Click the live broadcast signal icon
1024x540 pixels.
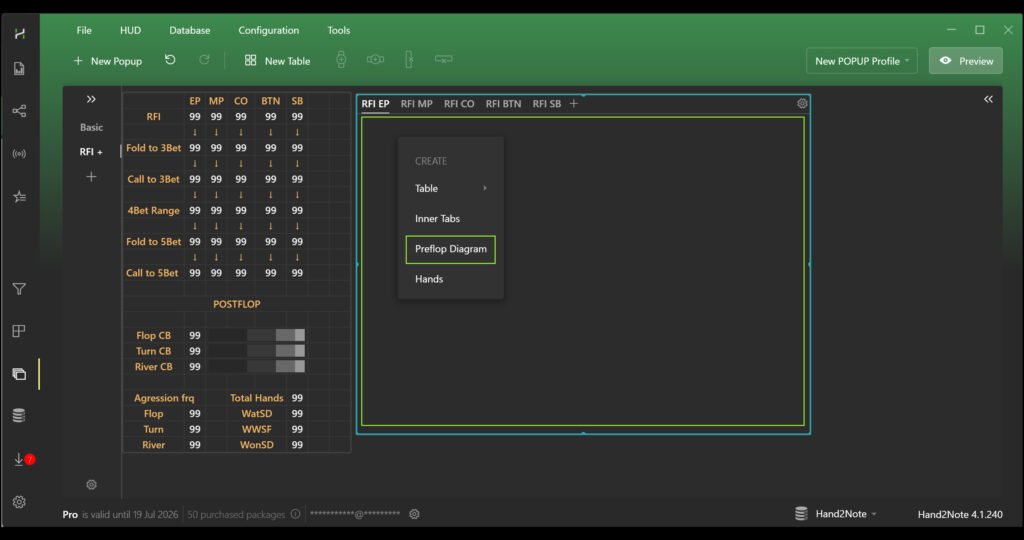pos(19,154)
